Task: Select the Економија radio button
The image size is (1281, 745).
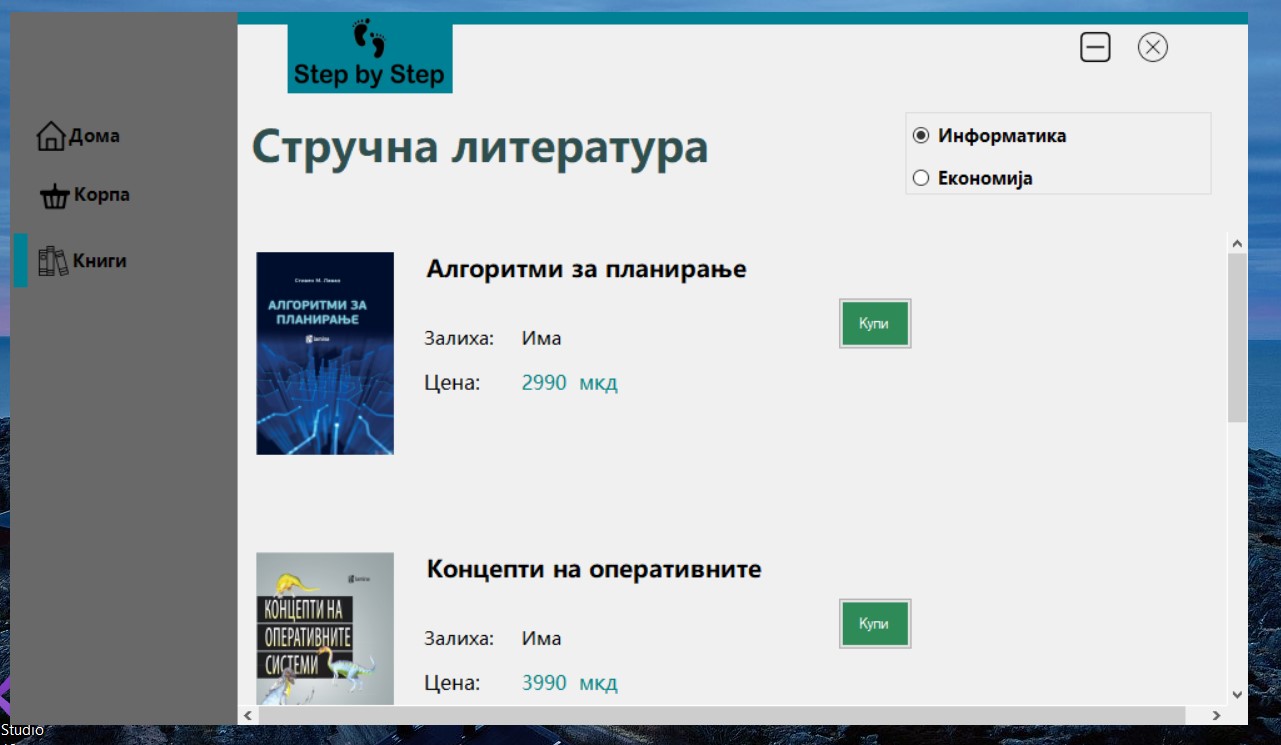Action: tap(921, 178)
